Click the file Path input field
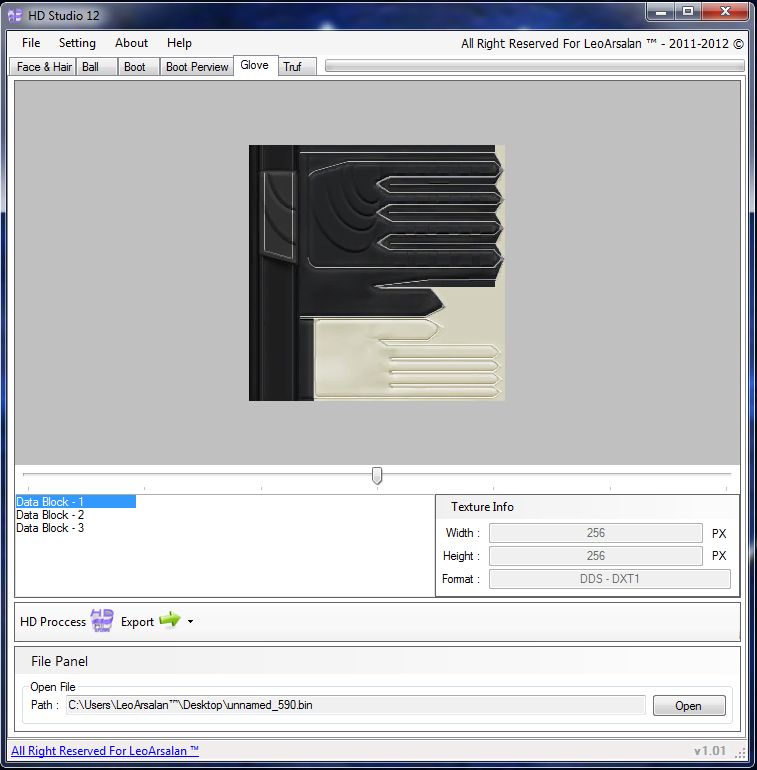Image resolution: width=757 pixels, height=770 pixels. (x=355, y=706)
